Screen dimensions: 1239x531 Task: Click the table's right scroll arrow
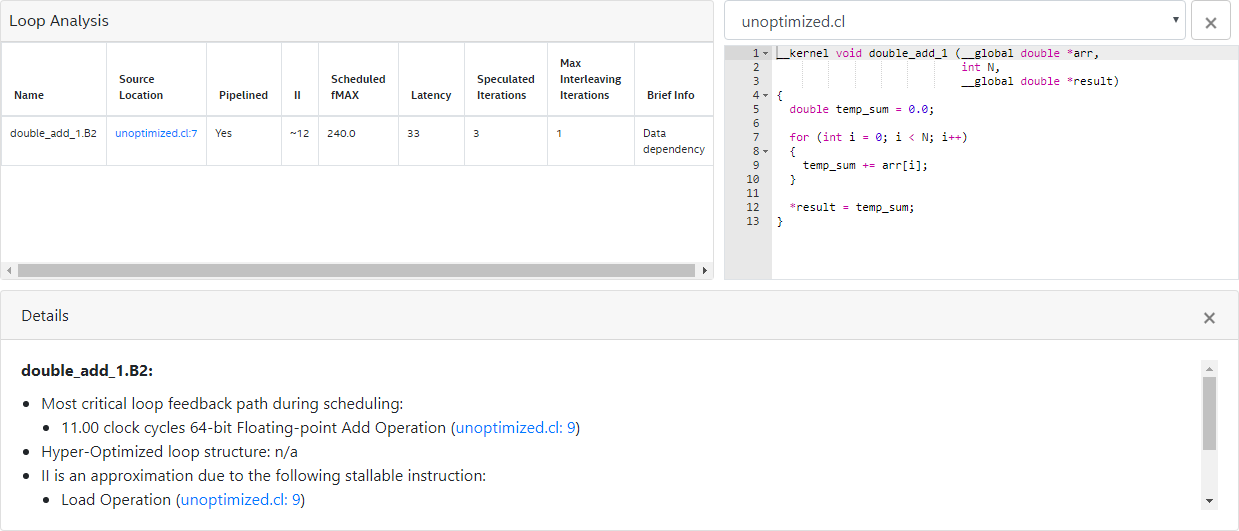tap(704, 270)
